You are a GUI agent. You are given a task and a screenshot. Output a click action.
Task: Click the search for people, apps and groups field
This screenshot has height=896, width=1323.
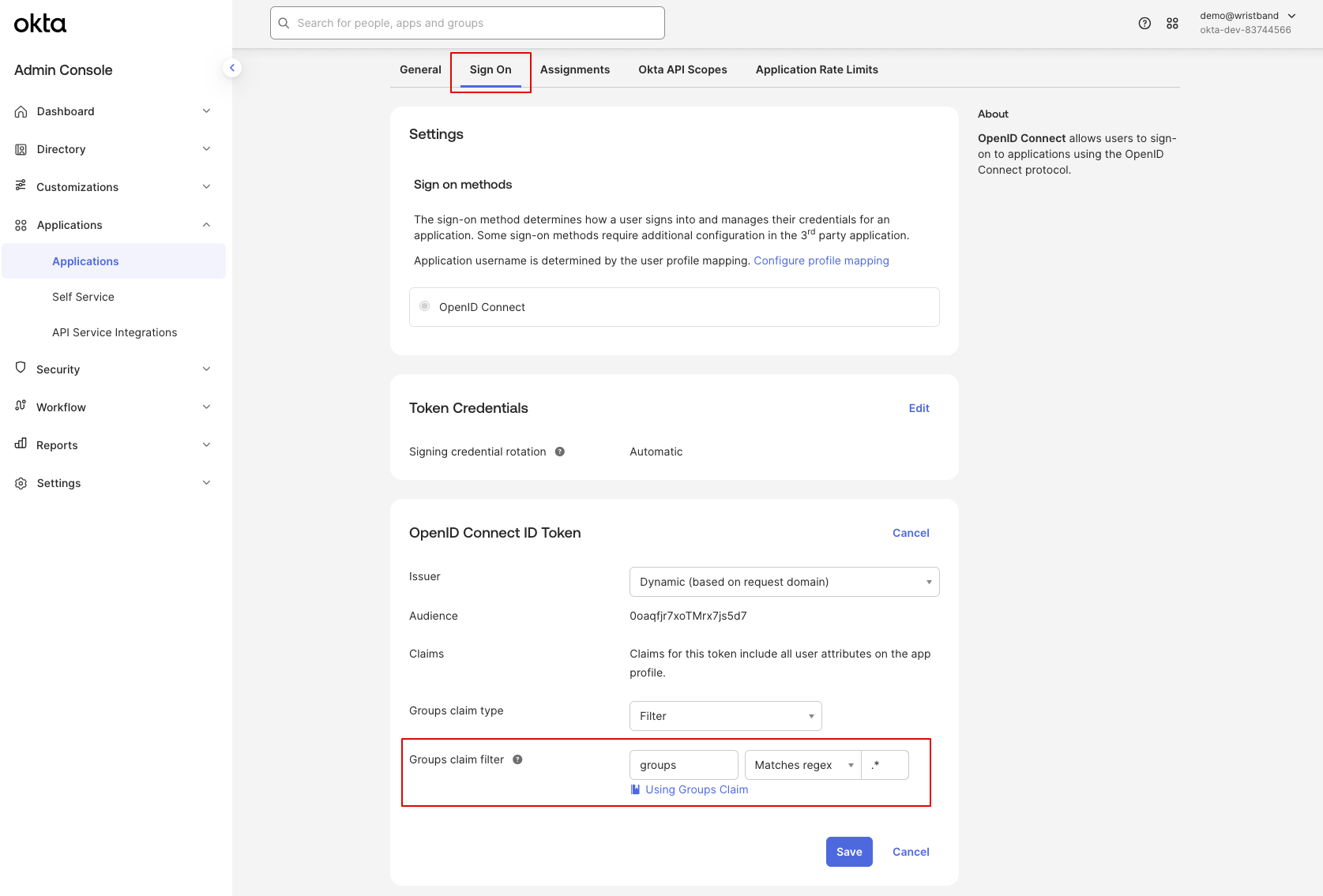coord(468,23)
